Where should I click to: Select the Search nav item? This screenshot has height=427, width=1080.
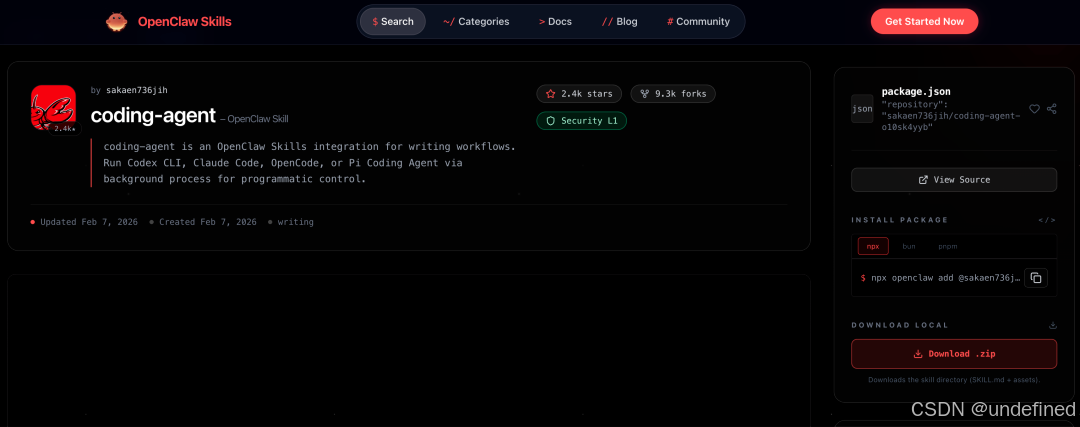[393, 21]
